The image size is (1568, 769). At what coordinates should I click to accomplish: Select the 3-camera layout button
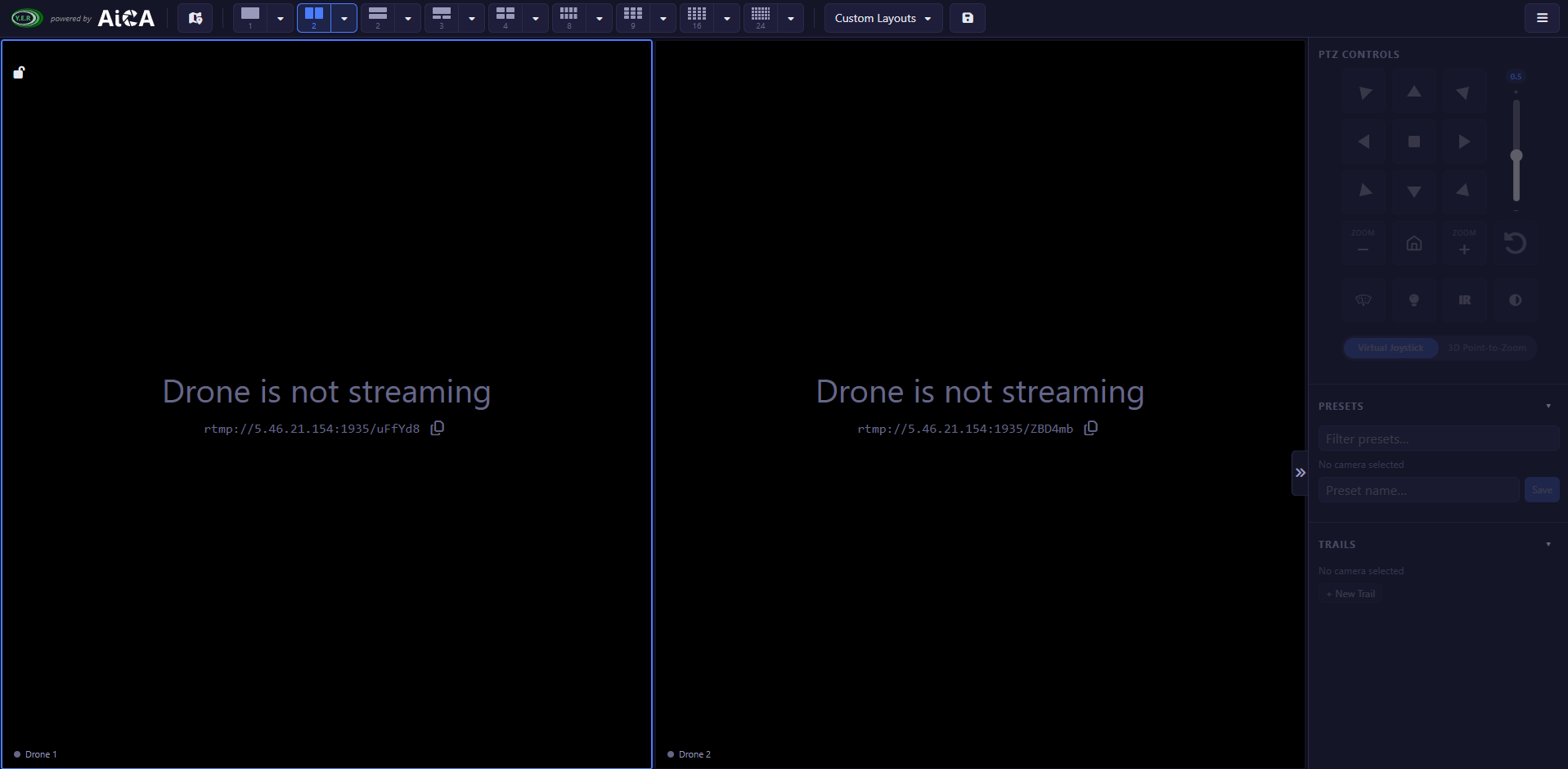click(442, 18)
